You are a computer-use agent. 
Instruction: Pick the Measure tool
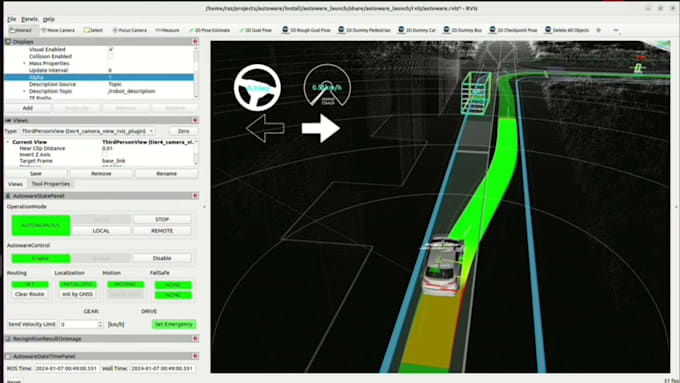click(x=167, y=30)
